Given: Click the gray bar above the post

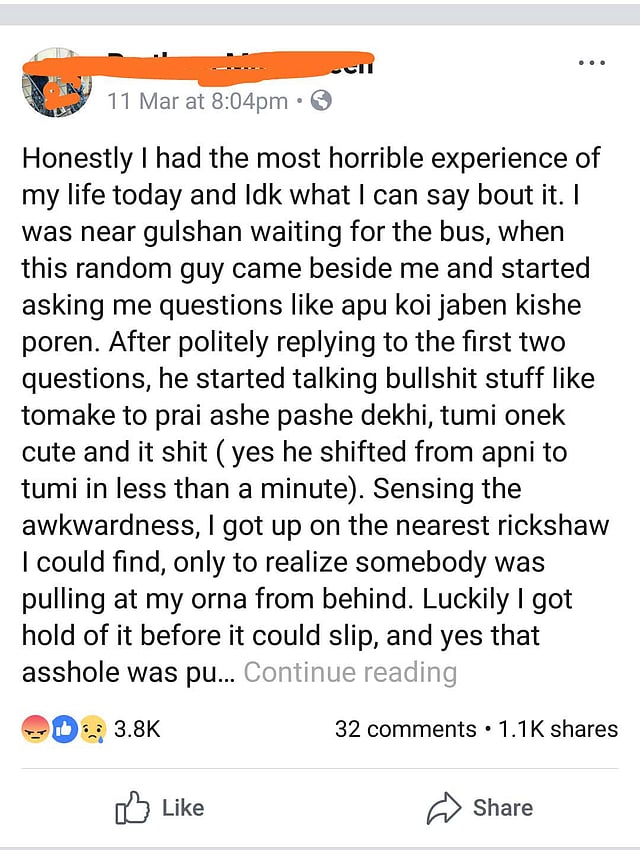Looking at the screenshot, I should [x=320, y=13].
